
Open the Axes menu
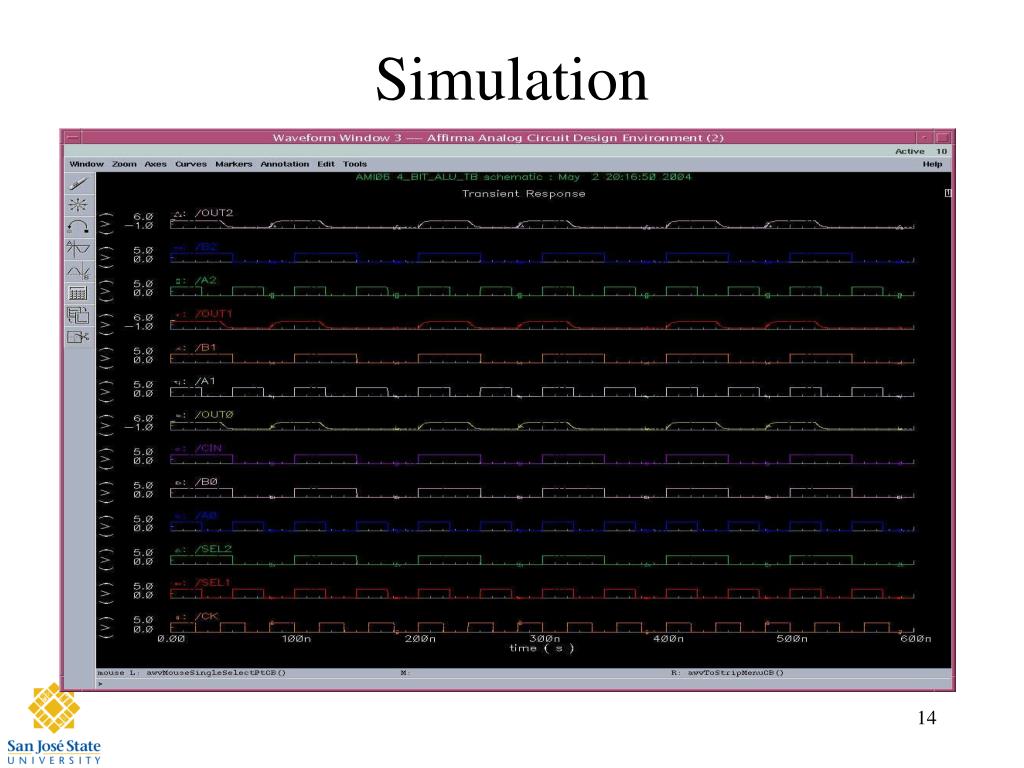click(155, 164)
